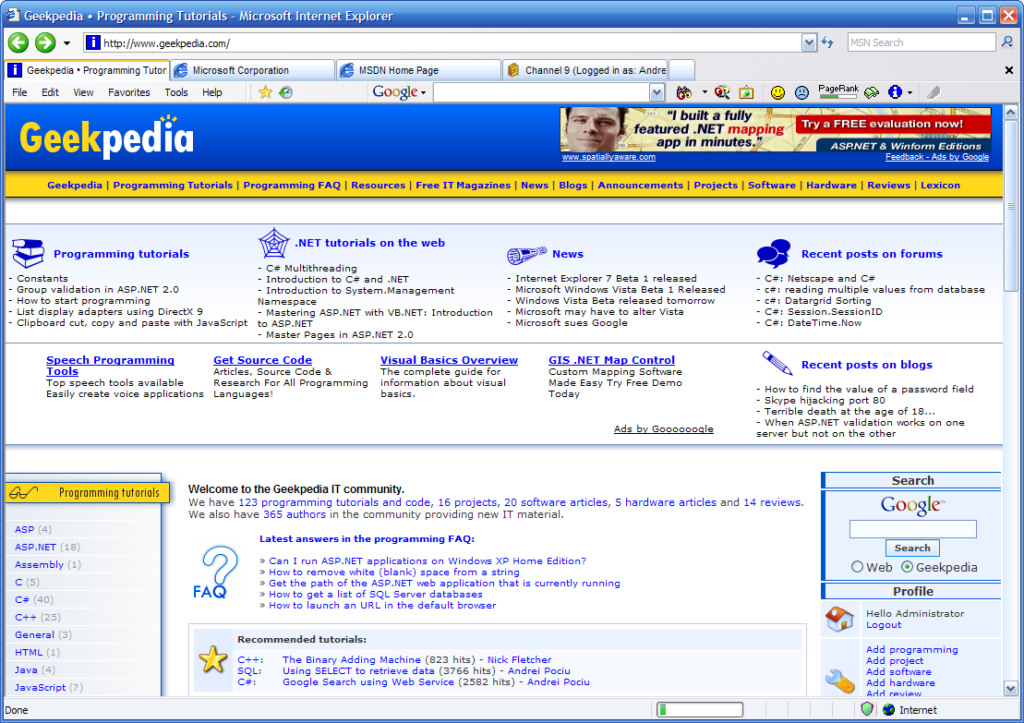Click the yellow happy face vote icon

[778, 93]
